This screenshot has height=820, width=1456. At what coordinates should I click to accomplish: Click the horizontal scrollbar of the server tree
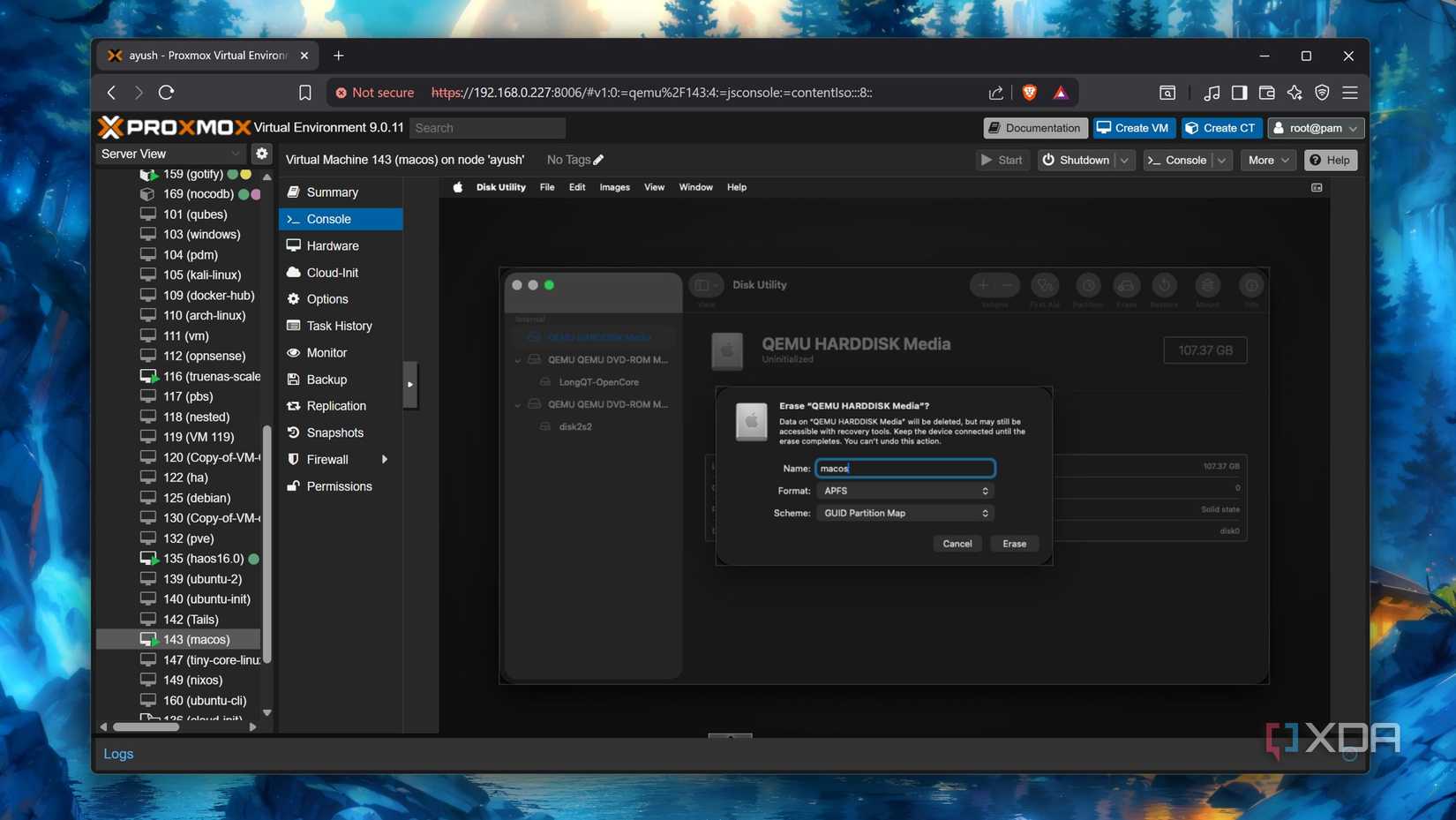click(x=146, y=727)
